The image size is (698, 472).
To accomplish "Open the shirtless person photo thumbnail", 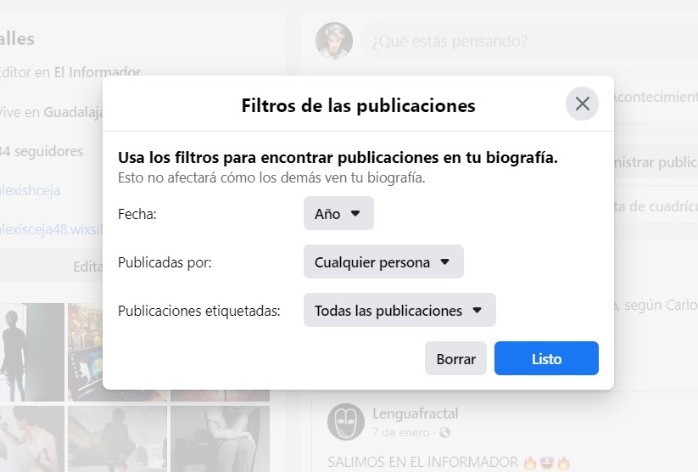I will 32,438.
